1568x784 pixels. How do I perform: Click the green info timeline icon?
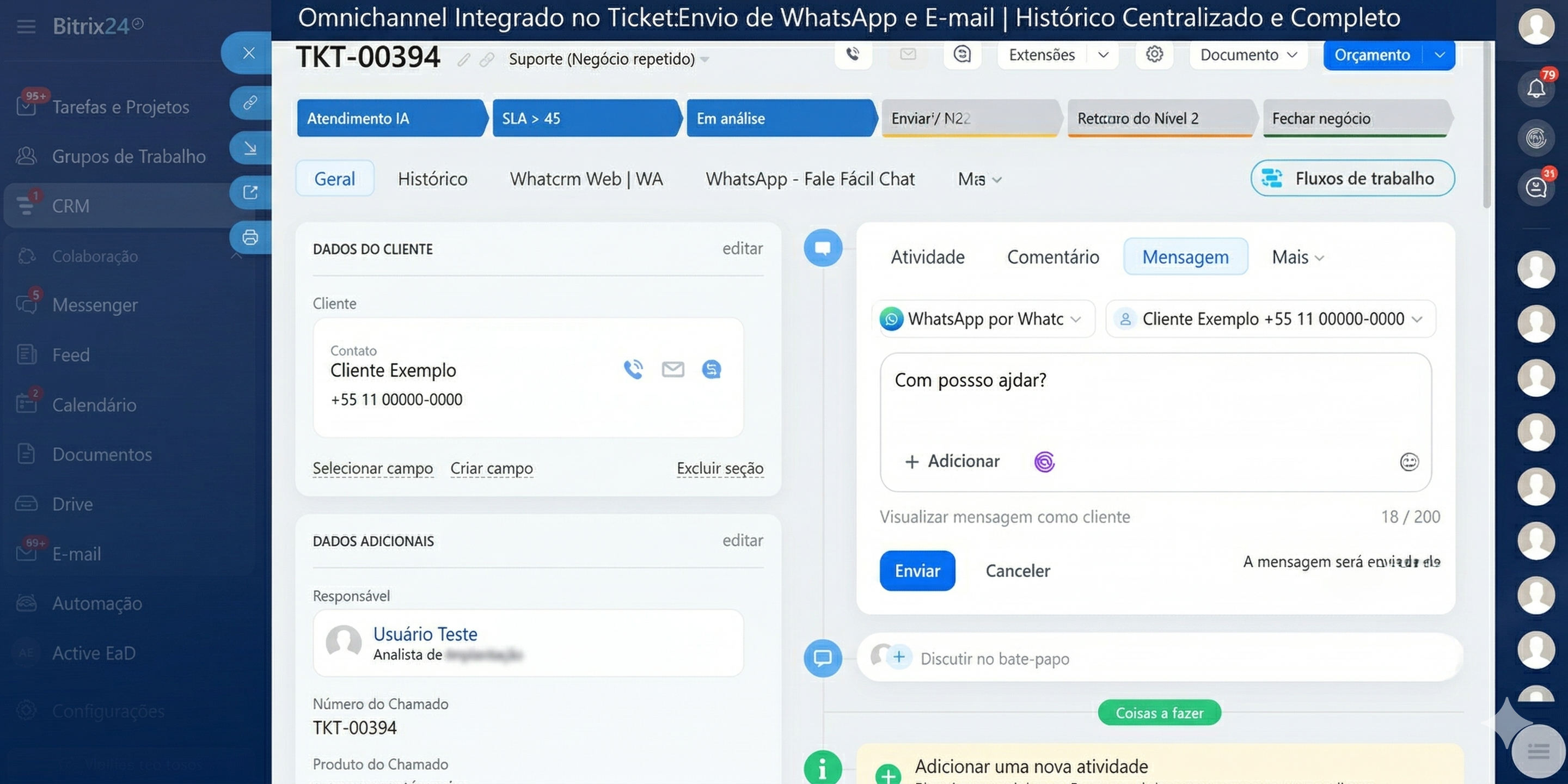click(823, 768)
